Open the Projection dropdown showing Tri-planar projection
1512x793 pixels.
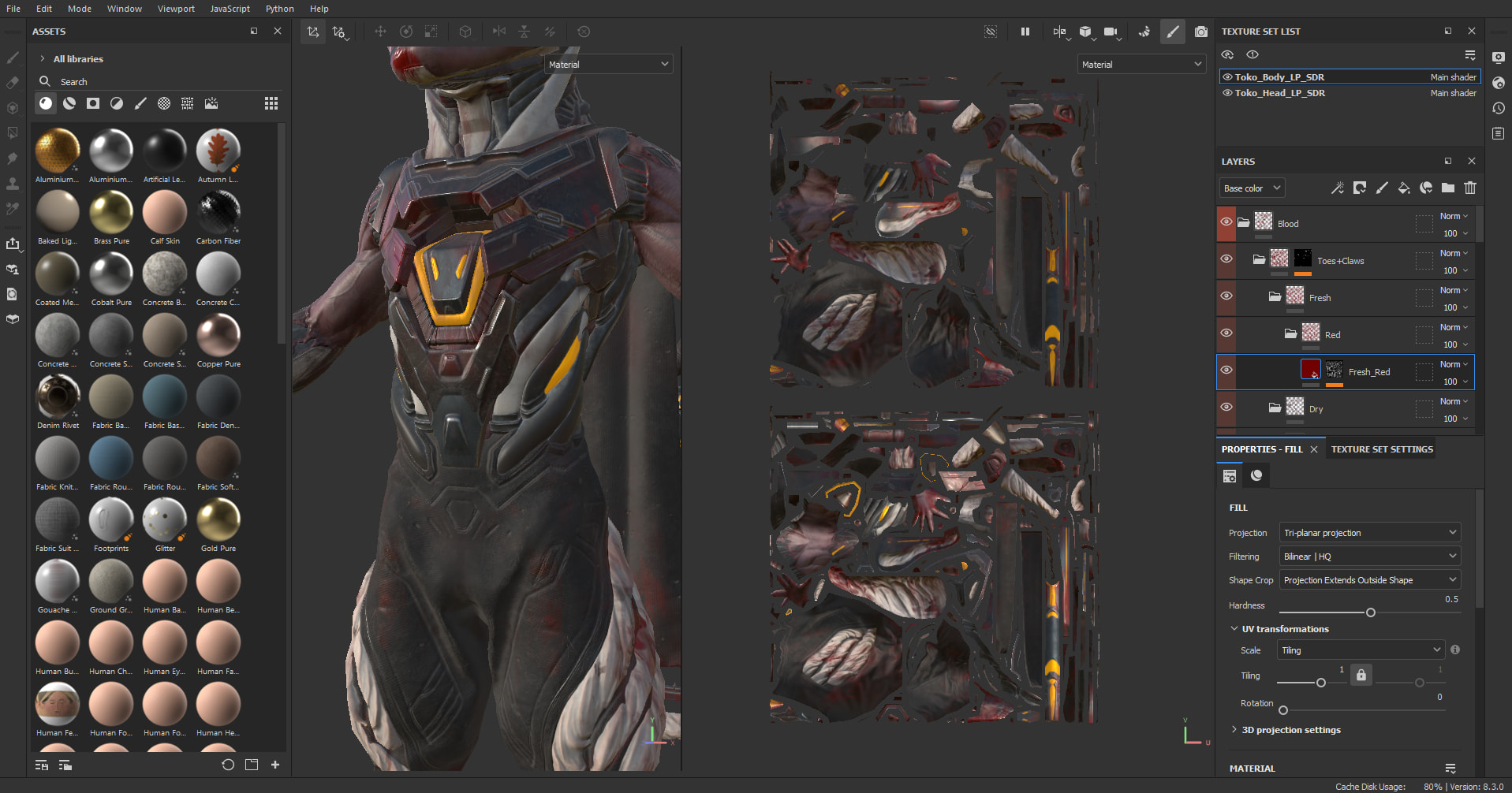point(1369,533)
